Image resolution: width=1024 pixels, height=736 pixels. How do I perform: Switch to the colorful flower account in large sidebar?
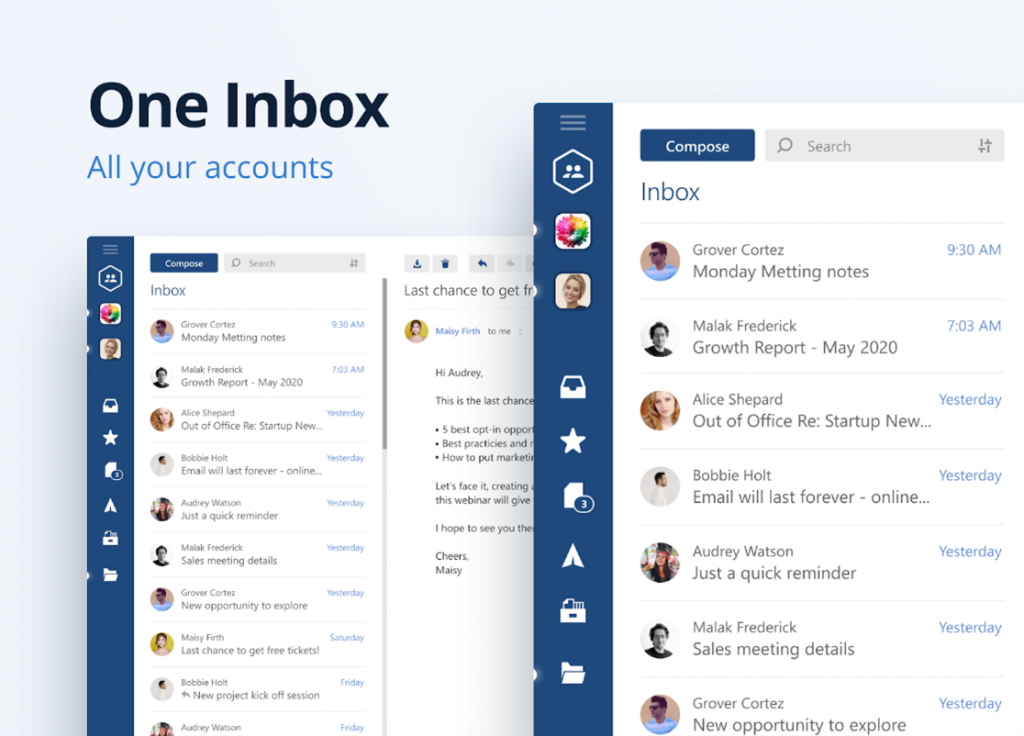pyautogui.click(x=573, y=231)
